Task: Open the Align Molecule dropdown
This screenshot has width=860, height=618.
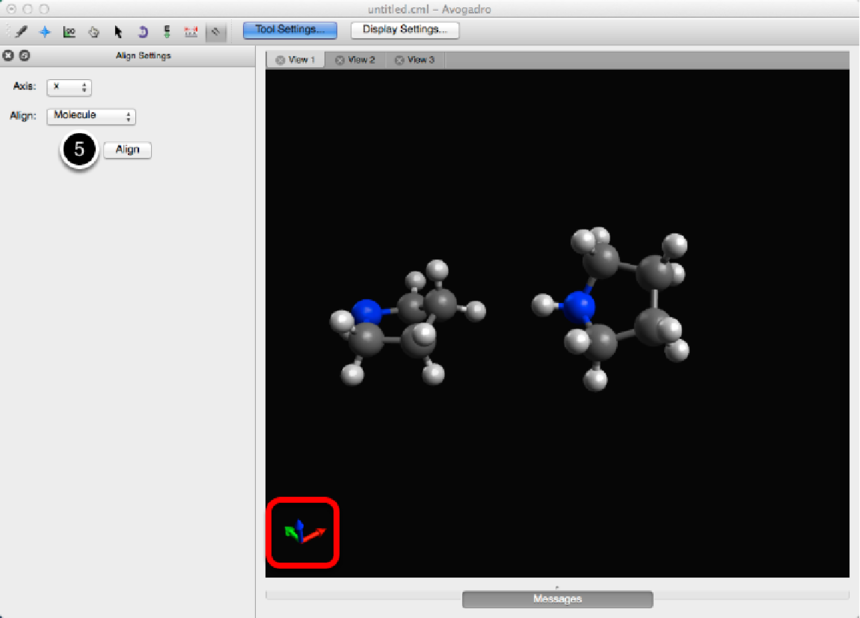Action: coord(92,116)
